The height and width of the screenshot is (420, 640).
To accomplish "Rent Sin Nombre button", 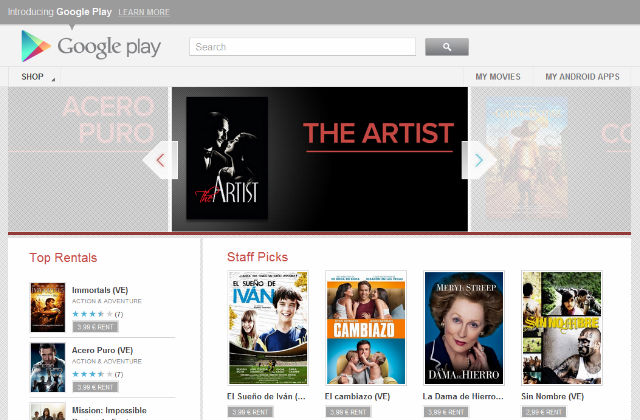I will tap(544, 412).
